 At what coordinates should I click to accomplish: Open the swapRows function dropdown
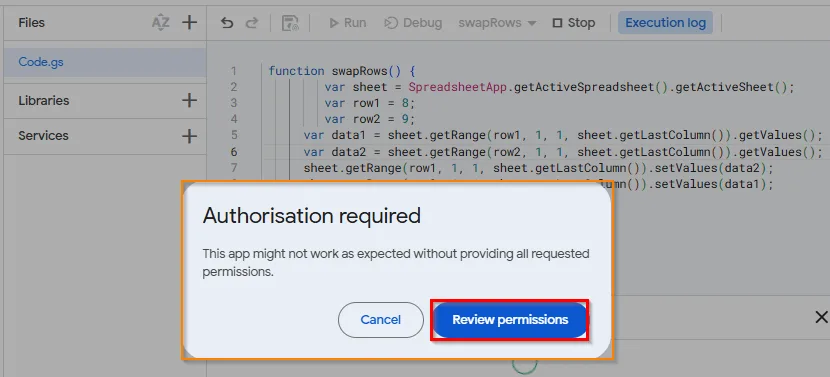497,23
